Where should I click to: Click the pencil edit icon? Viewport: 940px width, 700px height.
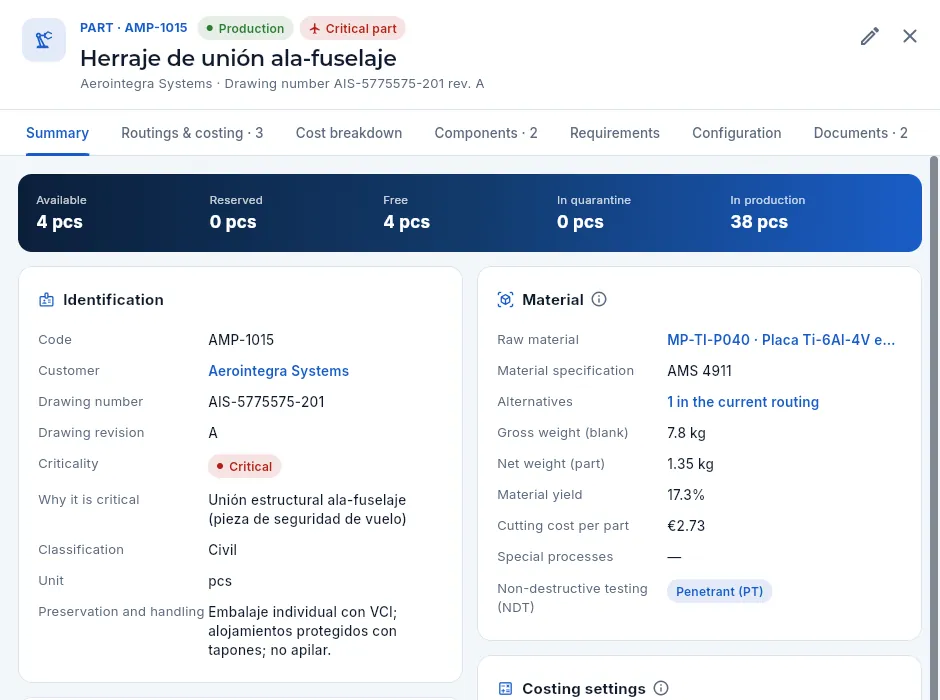tap(870, 36)
